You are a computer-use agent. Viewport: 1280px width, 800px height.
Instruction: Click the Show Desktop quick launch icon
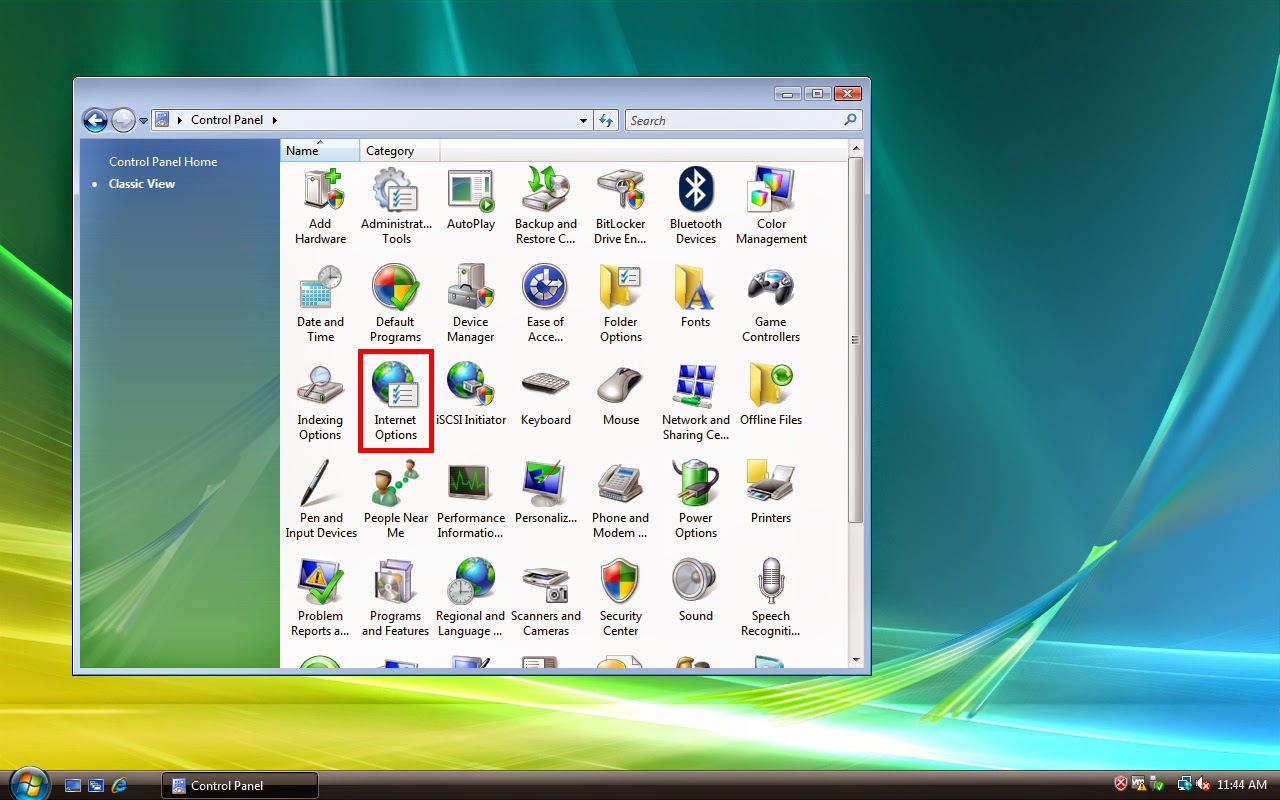73,785
